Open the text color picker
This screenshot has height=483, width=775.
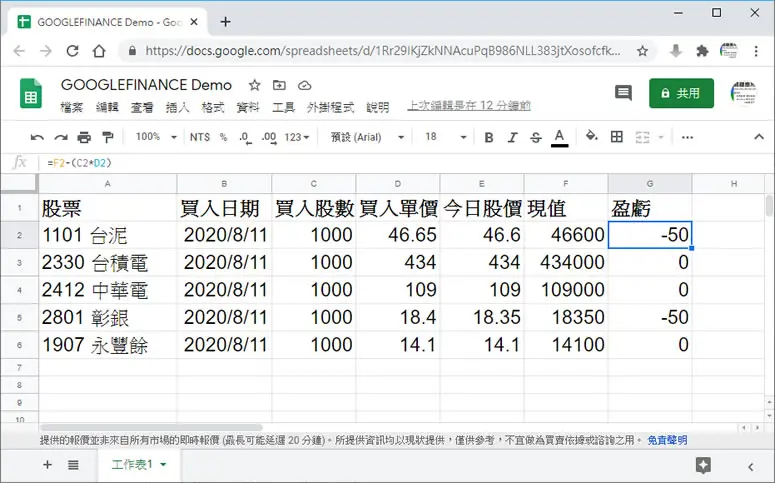pyautogui.click(x=559, y=137)
